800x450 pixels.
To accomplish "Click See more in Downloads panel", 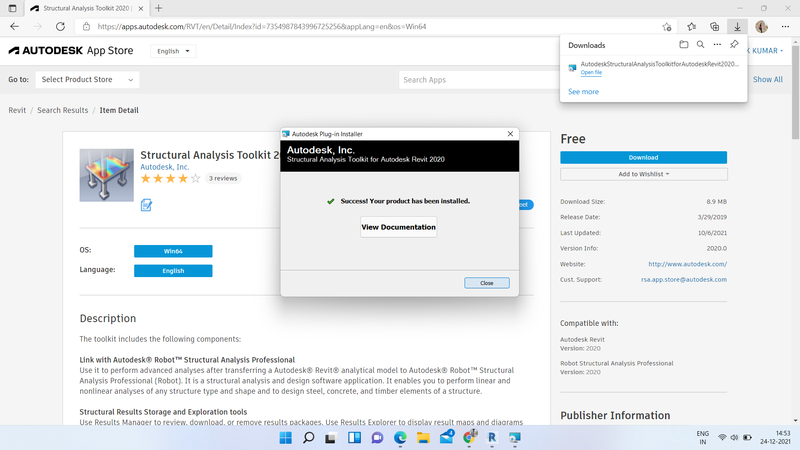I will coord(583,92).
